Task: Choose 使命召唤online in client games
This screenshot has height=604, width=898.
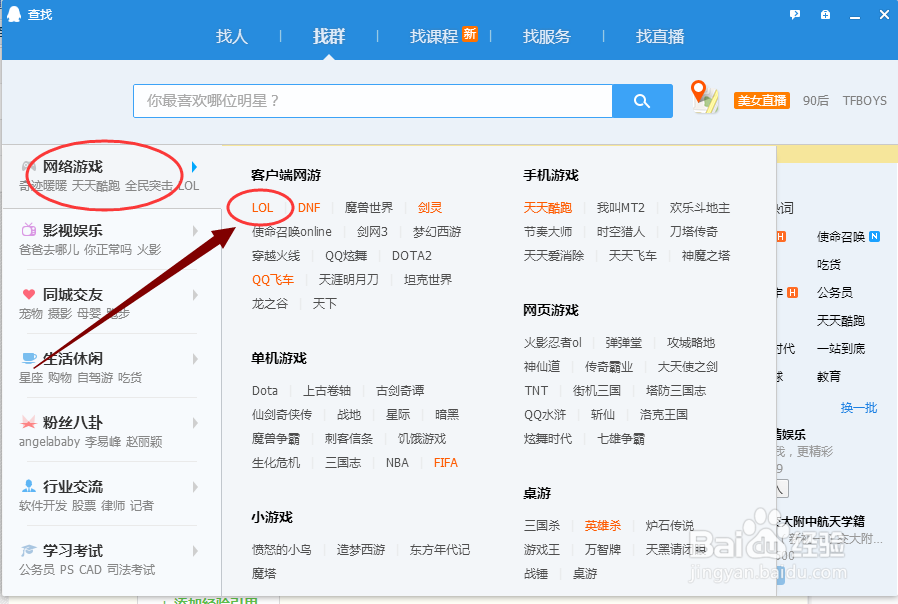Action: click(x=292, y=232)
